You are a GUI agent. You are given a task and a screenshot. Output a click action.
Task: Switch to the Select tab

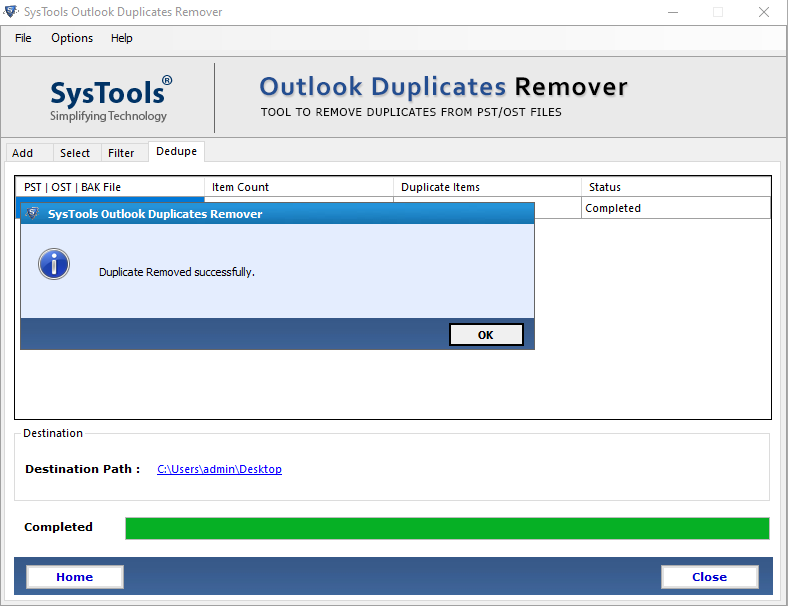coord(76,153)
